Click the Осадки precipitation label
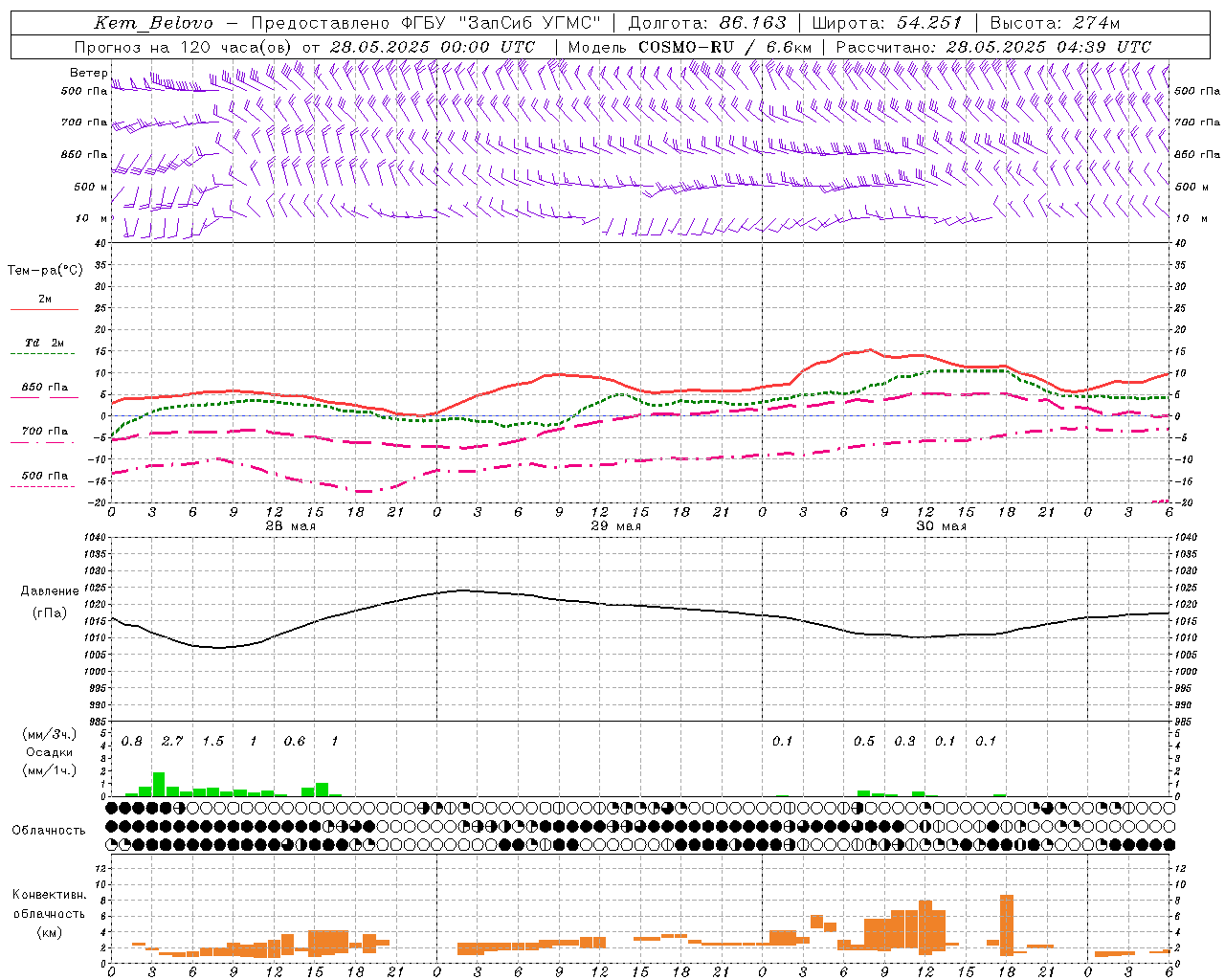This screenshot has width=1225, height=980. (x=49, y=752)
